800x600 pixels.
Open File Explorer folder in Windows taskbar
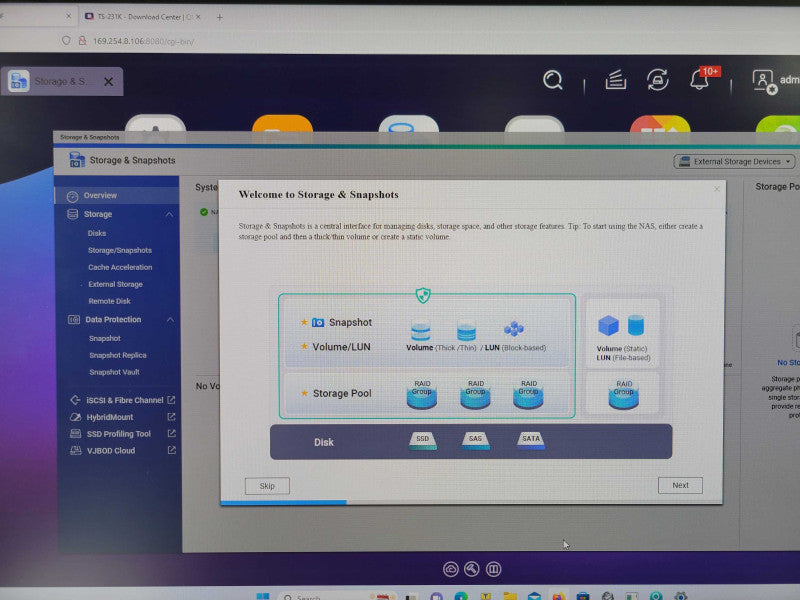[x=510, y=596]
